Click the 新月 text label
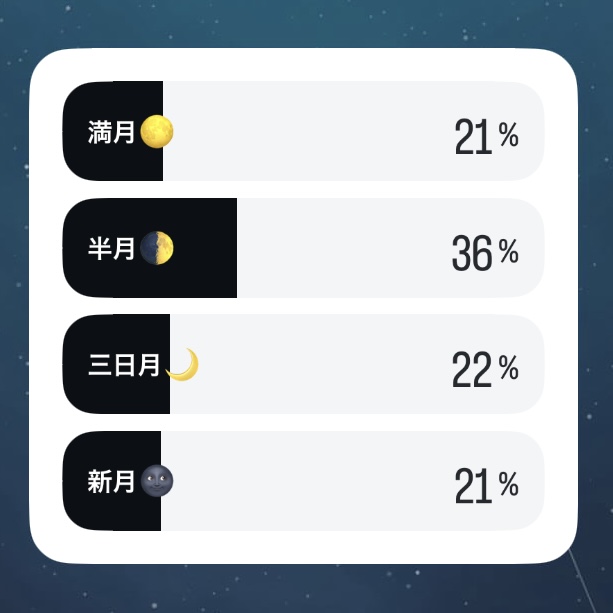The image size is (613, 613). tap(111, 482)
